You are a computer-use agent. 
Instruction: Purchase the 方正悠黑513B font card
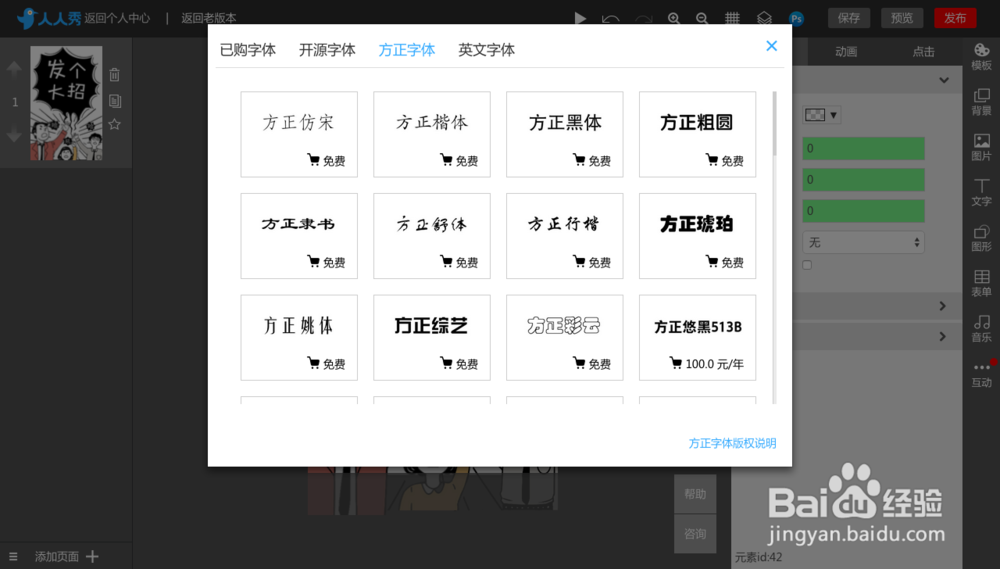(698, 337)
